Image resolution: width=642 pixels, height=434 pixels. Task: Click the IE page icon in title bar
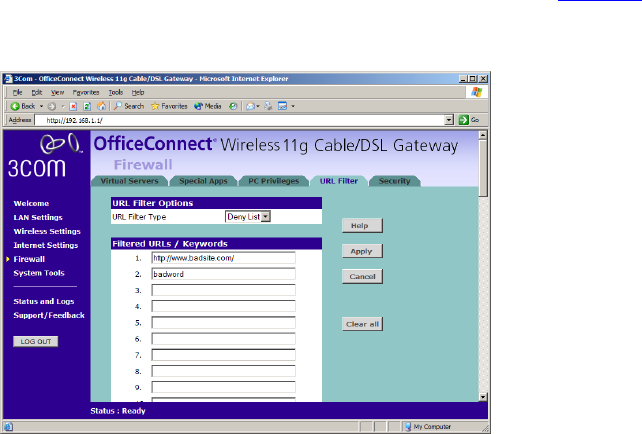[8, 79]
